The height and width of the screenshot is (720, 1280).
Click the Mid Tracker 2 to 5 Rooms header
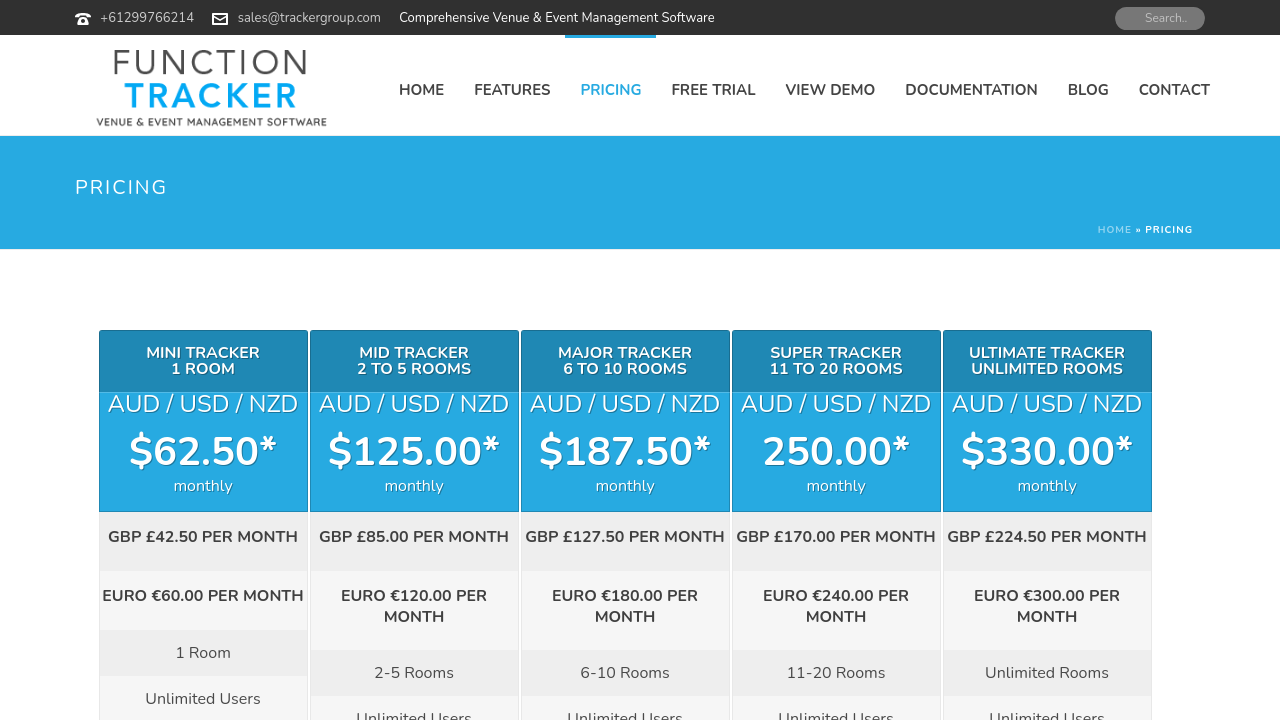point(414,361)
